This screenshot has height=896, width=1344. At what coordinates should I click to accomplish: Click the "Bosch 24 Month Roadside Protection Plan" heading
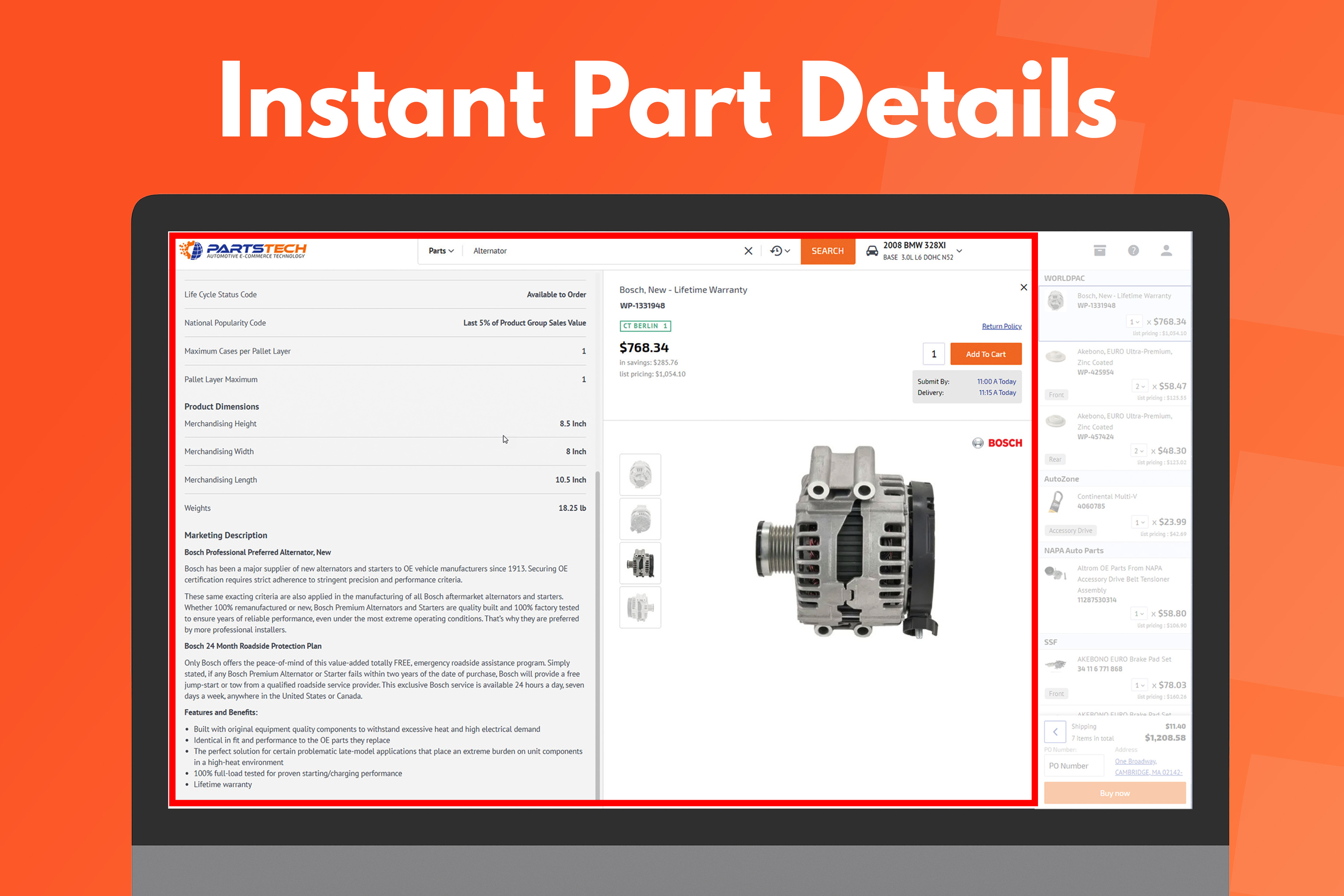[x=253, y=646]
